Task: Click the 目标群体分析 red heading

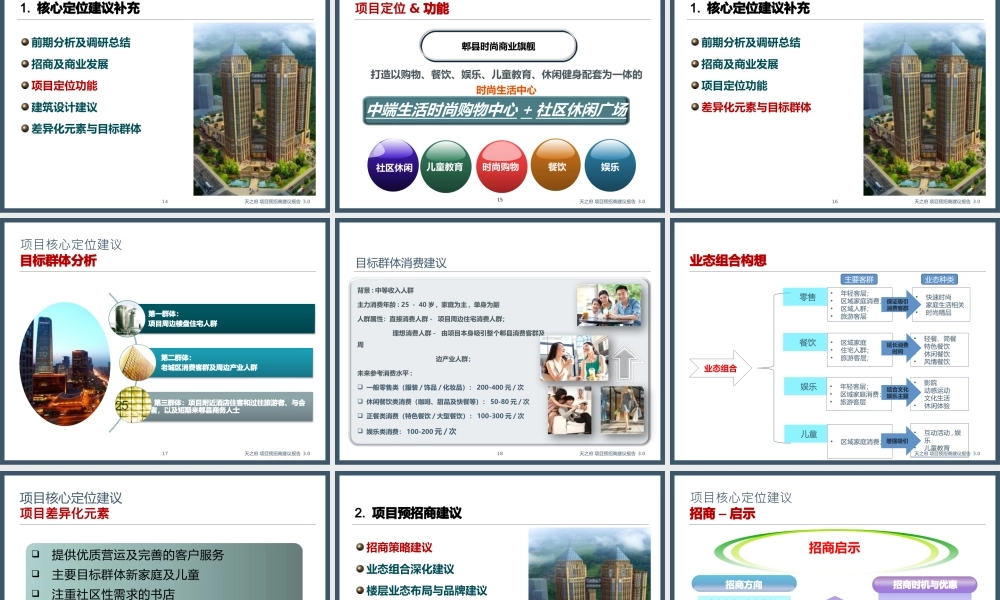Action: tap(58, 260)
